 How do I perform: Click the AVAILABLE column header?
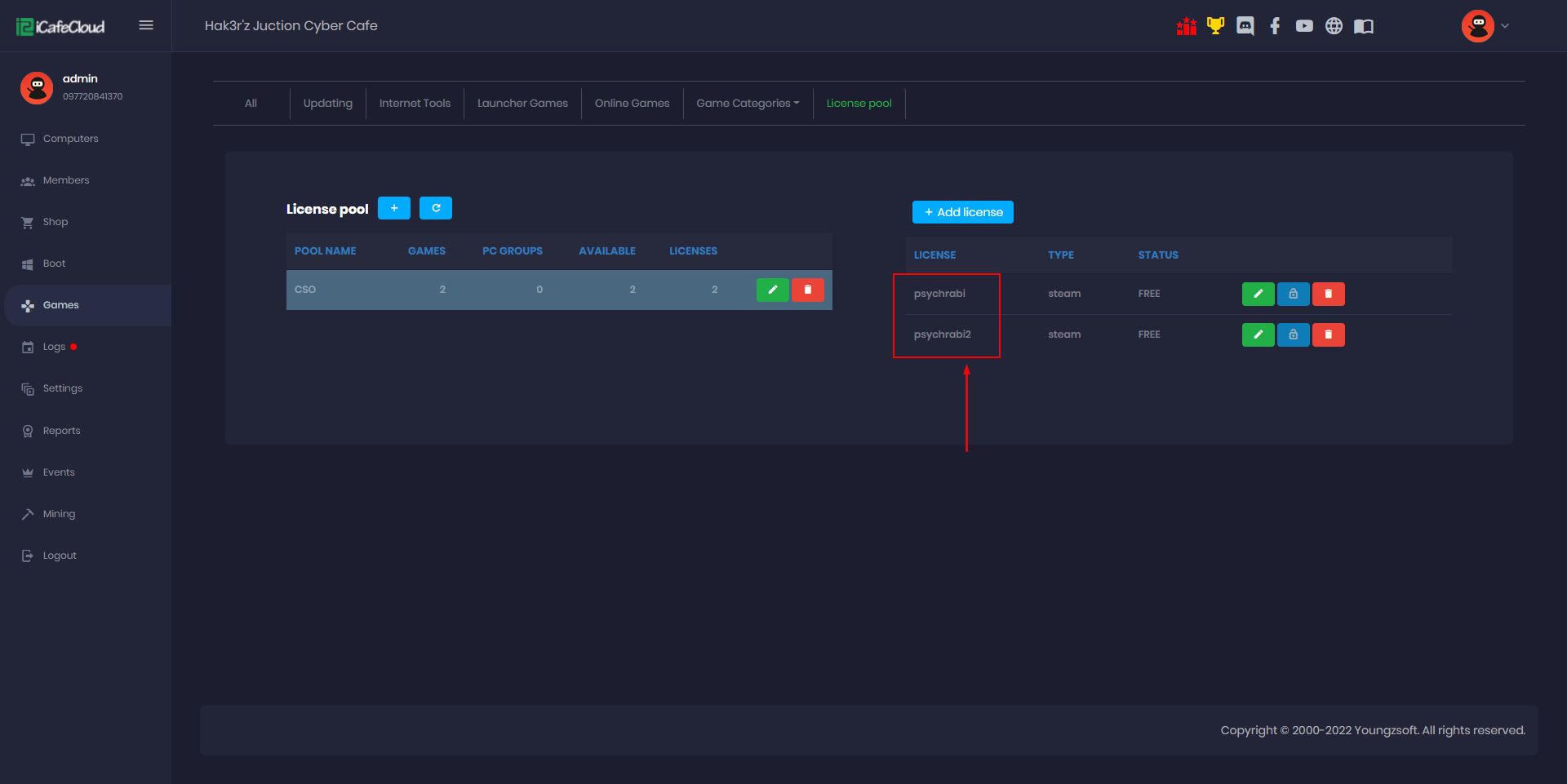607,251
